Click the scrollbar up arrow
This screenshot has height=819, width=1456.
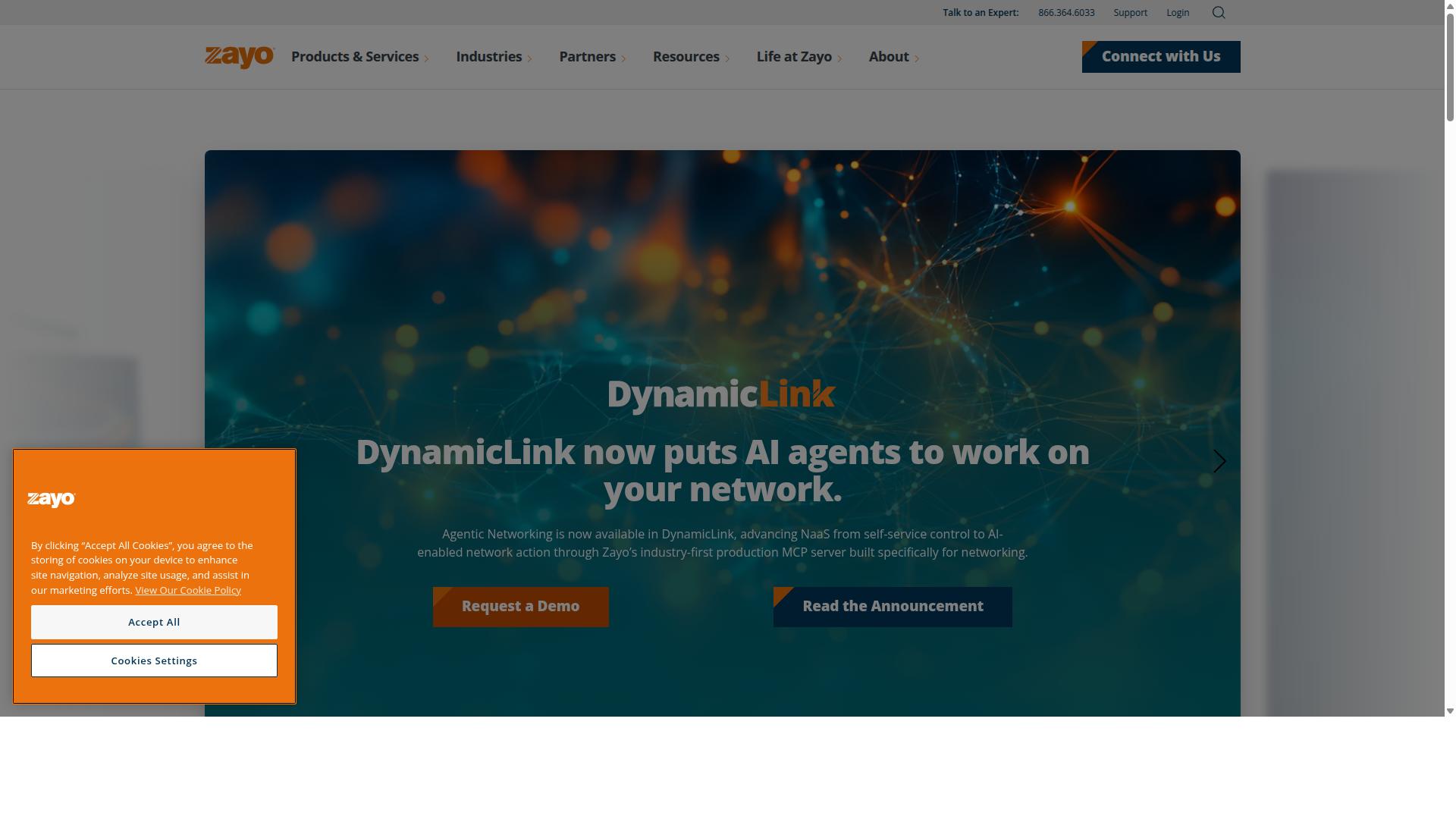1450,5
